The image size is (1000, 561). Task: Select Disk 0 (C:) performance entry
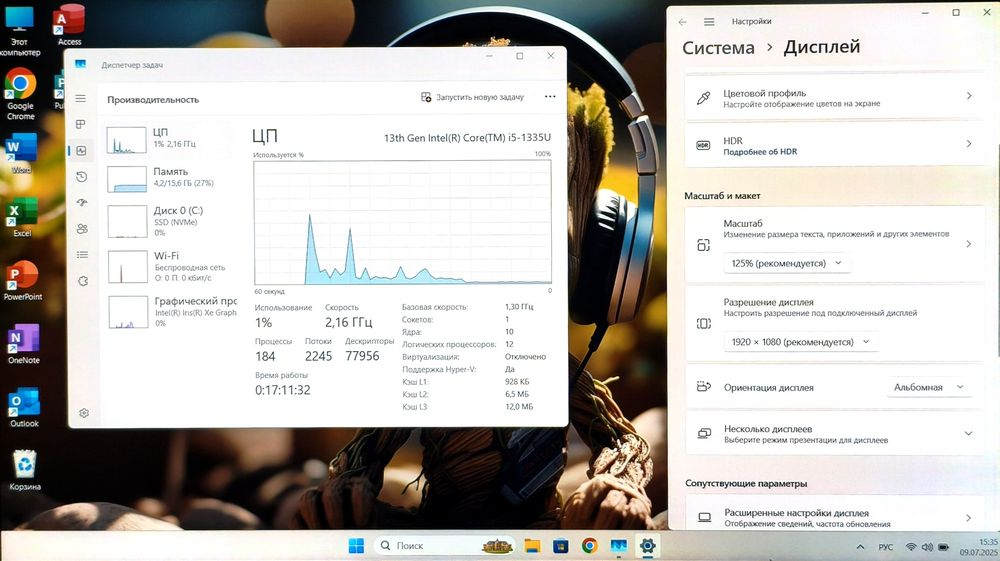coord(170,221)
